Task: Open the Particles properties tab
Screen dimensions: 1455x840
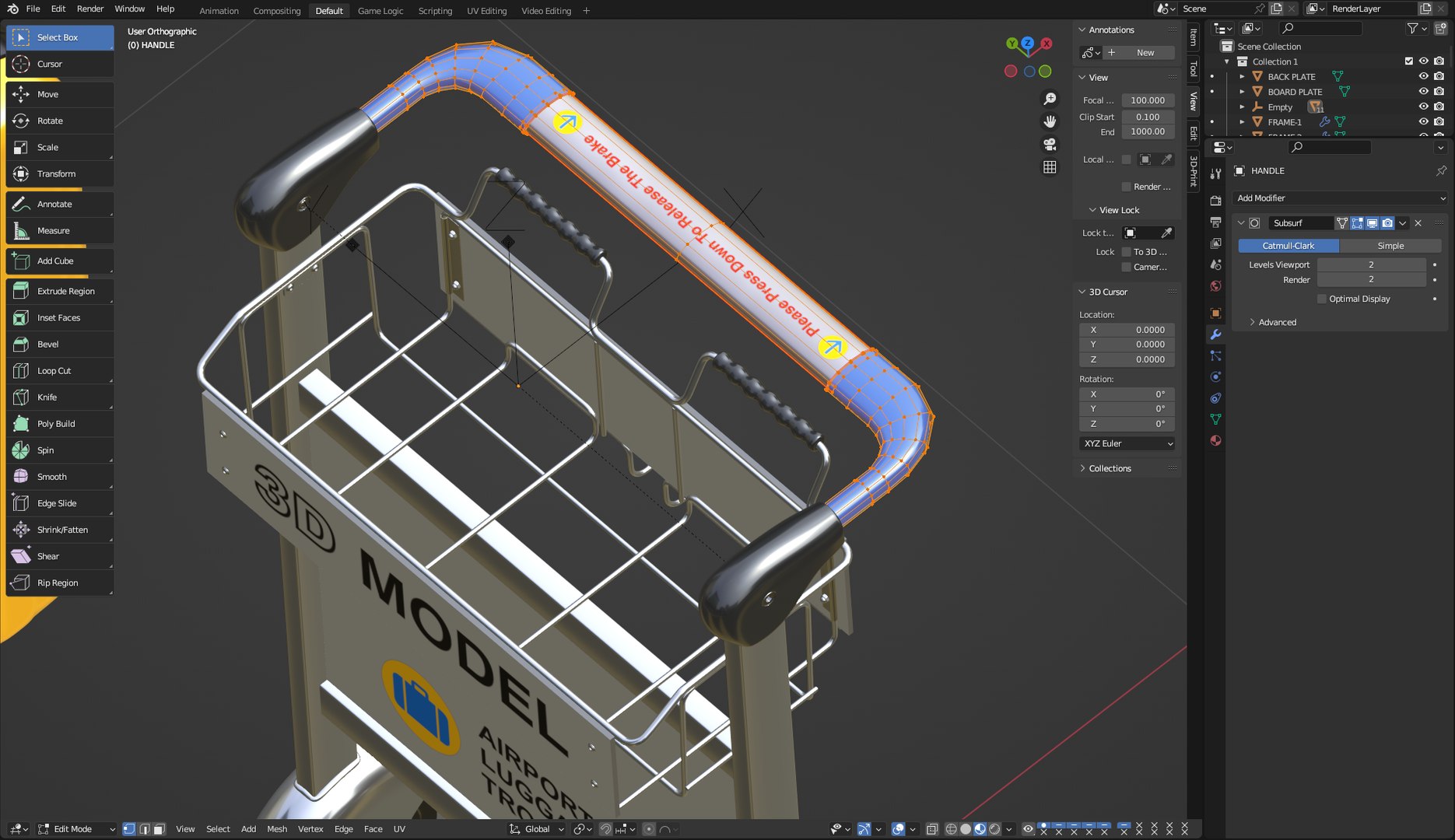Action: point(1215,355)
